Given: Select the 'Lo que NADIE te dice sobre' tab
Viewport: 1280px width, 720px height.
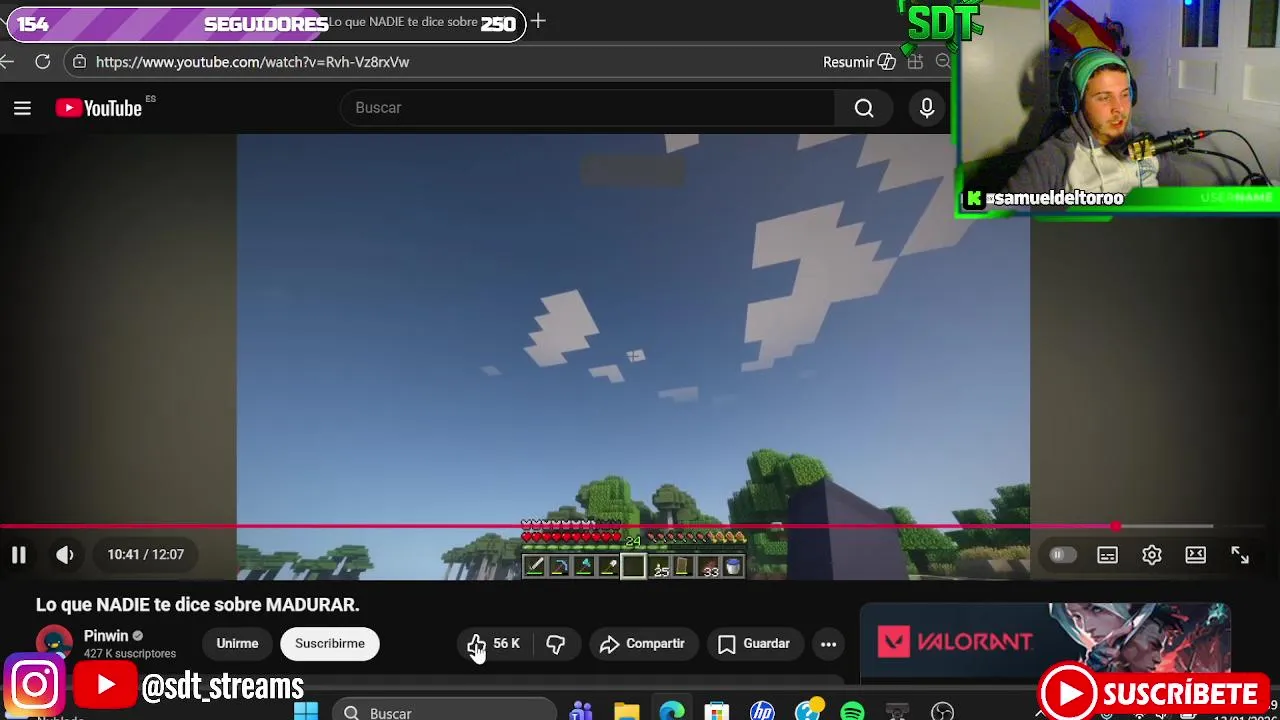Looking at the screenshot, I should pos(402,22).
